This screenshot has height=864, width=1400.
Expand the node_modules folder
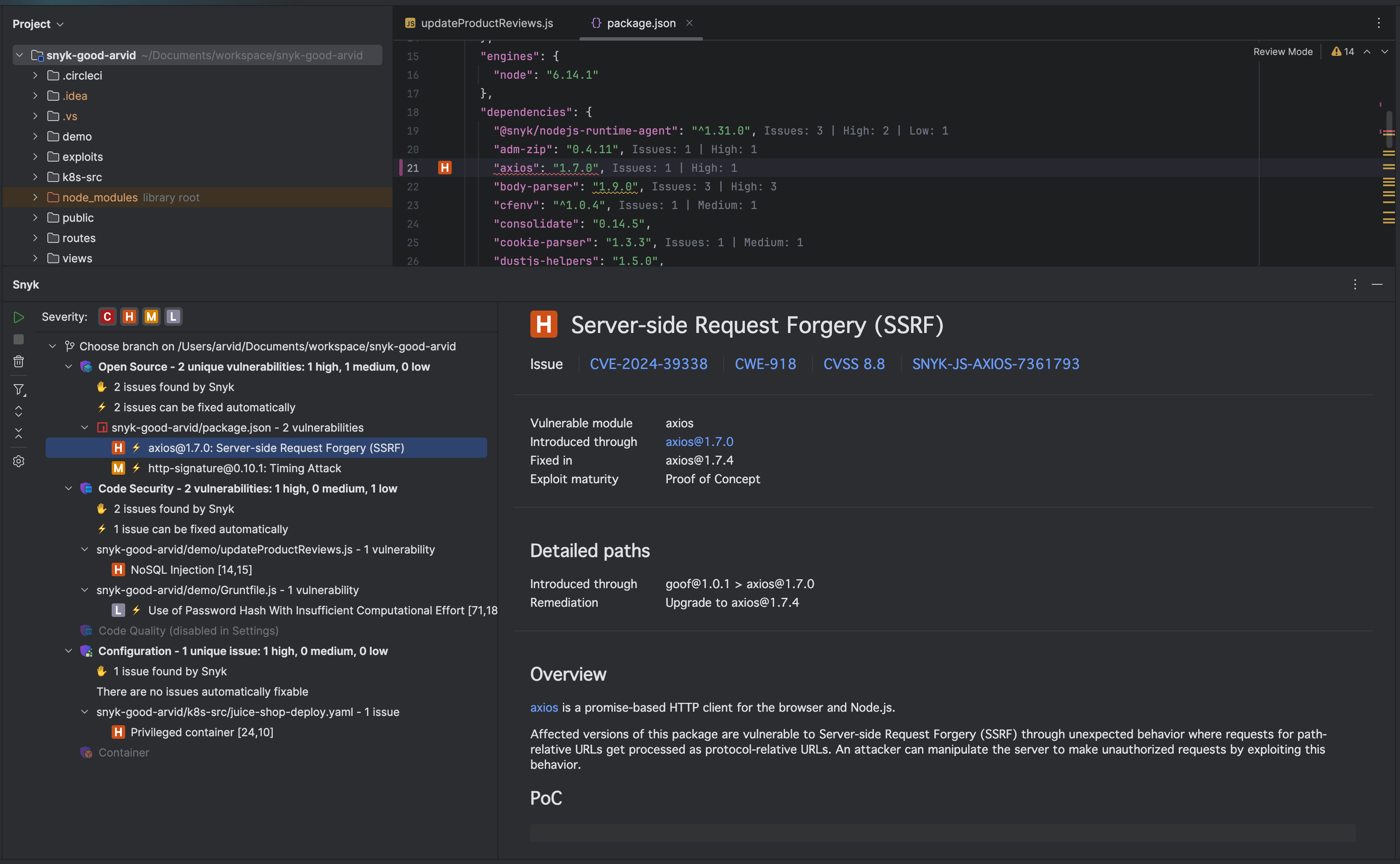point(35,197)
